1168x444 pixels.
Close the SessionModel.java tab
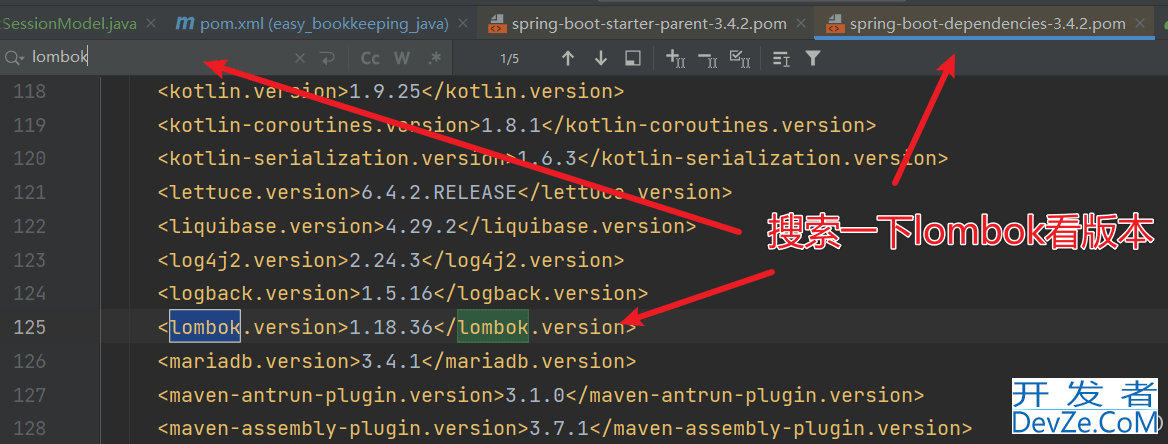coord(151,24)
